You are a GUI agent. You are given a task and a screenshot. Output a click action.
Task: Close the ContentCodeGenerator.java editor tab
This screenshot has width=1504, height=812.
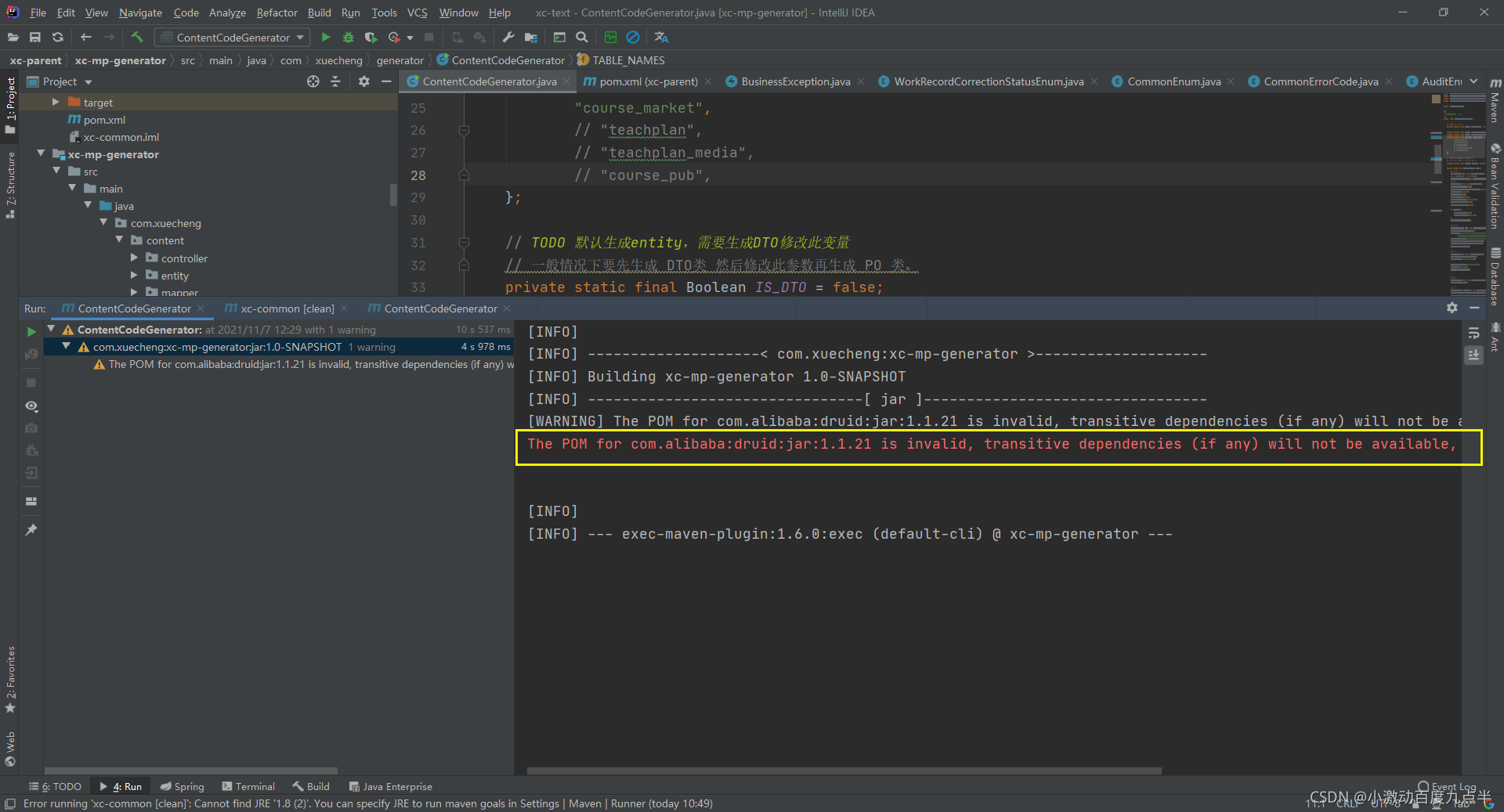coord(567,81)
